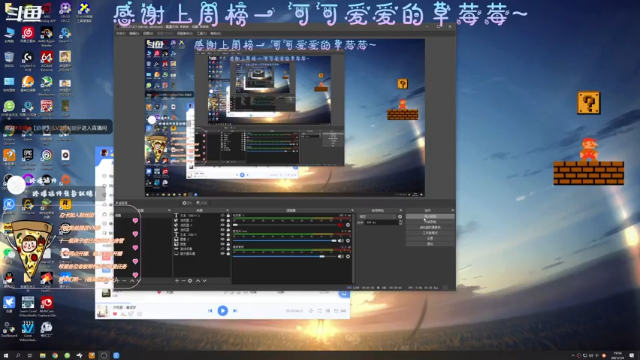Move selected source up in Sources panel
The image size is (640, 360).
(198, 280)
